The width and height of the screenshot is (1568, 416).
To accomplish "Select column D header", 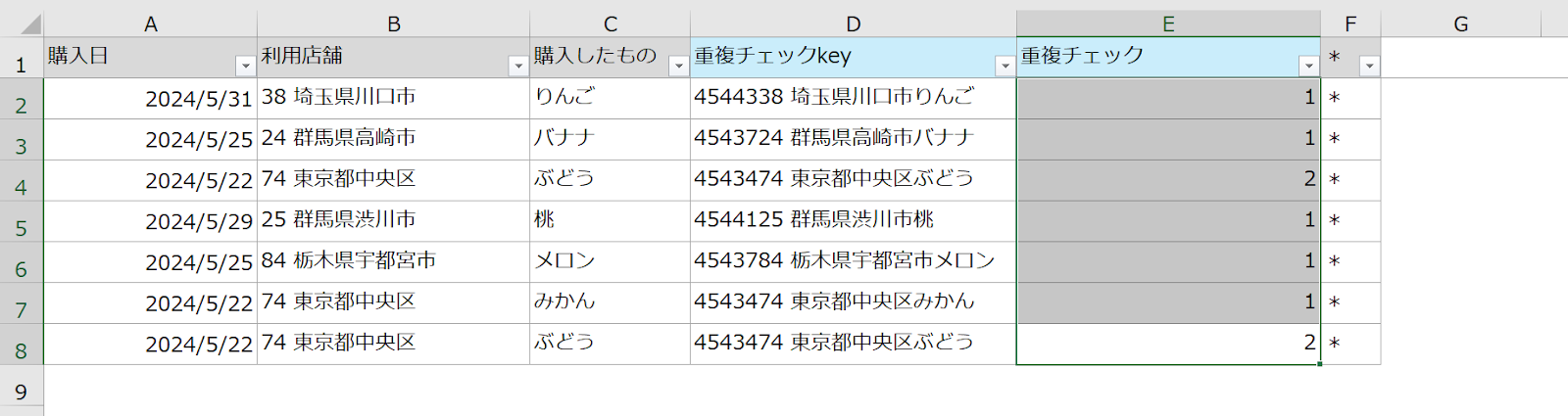I will (x=854, y=24).
